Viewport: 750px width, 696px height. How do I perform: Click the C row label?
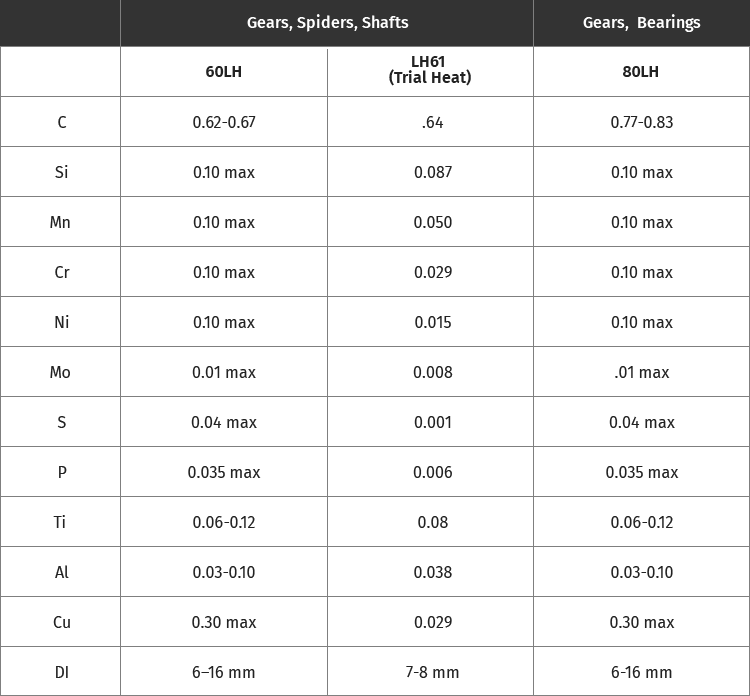62,122
